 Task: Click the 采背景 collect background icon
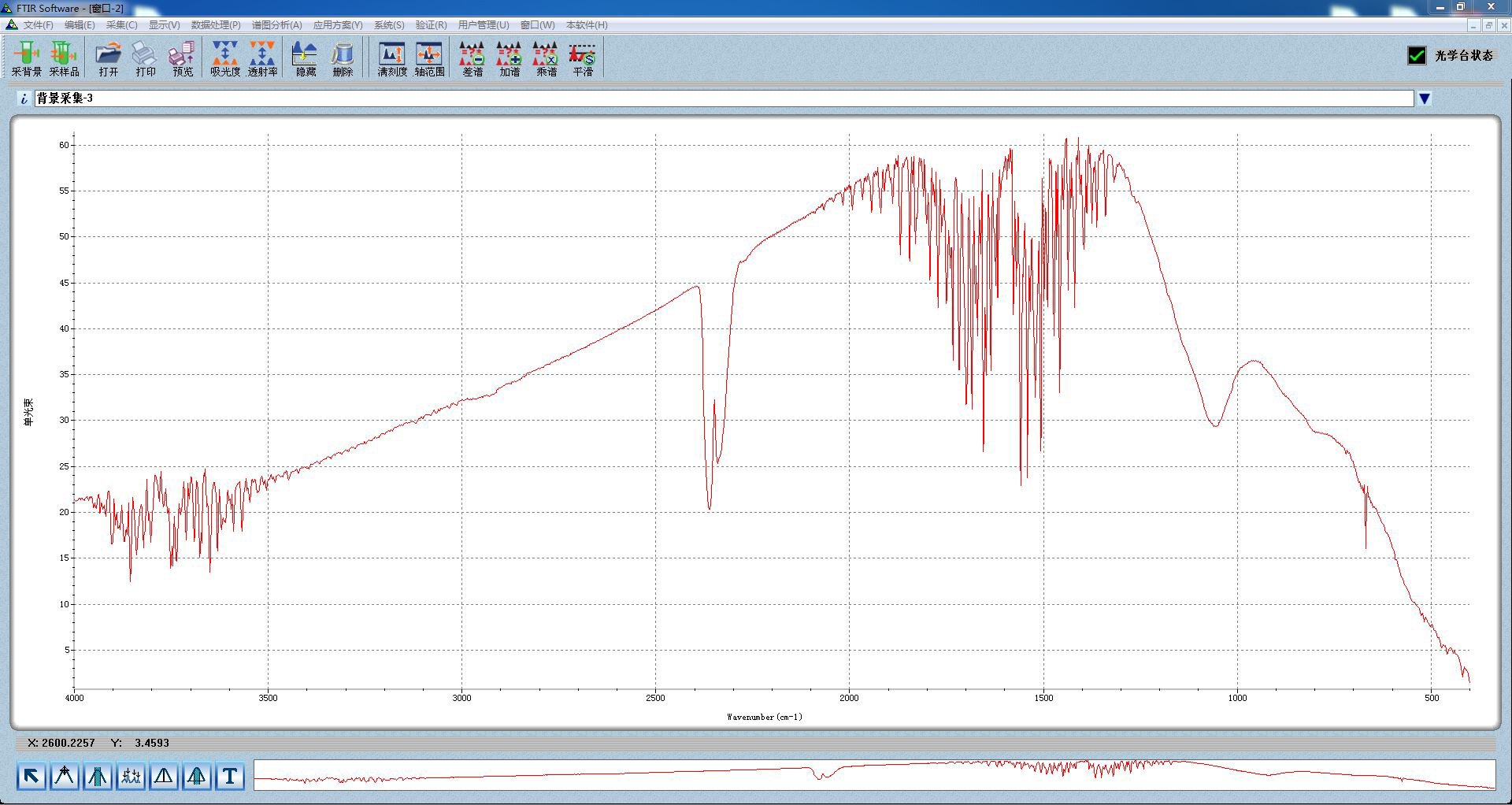[x=26, y=58]
